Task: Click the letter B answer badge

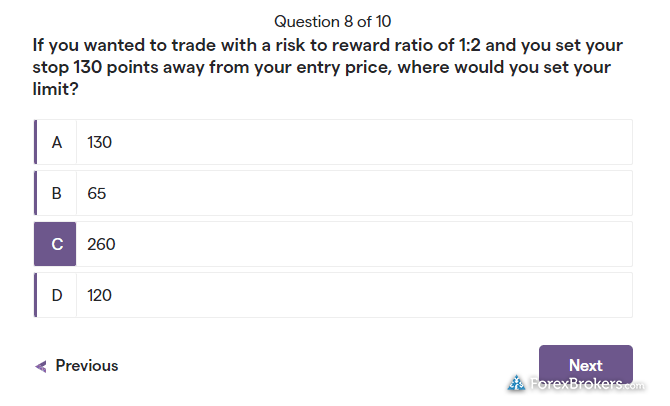Action: click(x=57, y=193)
